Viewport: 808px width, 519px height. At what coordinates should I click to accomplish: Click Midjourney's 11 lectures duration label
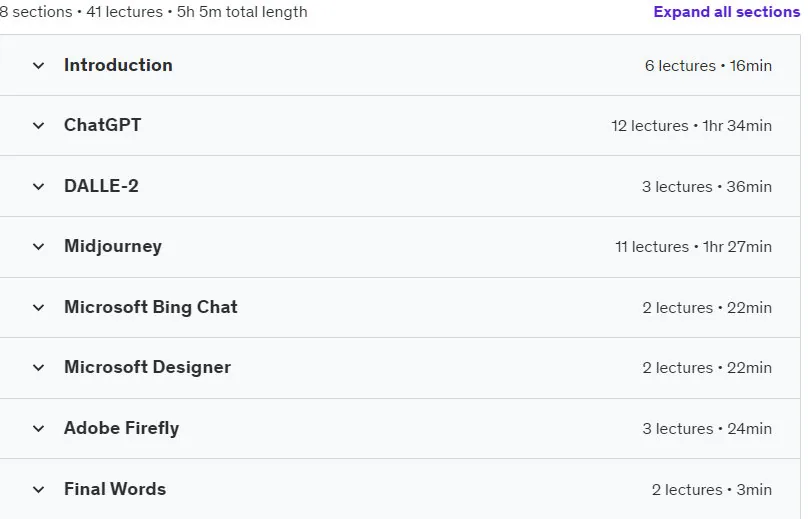694,247
